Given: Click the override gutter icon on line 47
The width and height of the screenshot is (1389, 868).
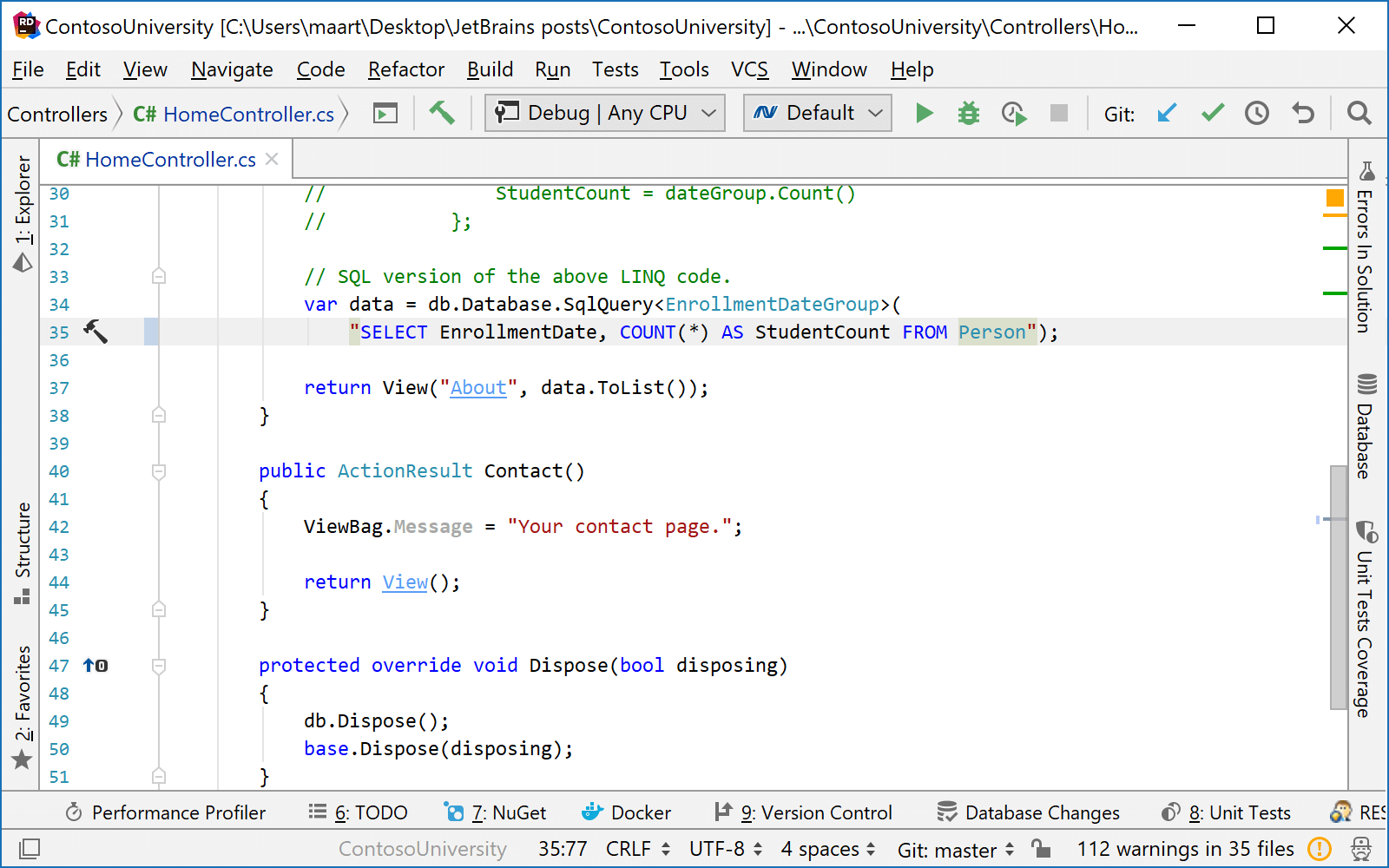Looking at the screenshot, I should 95,666.
